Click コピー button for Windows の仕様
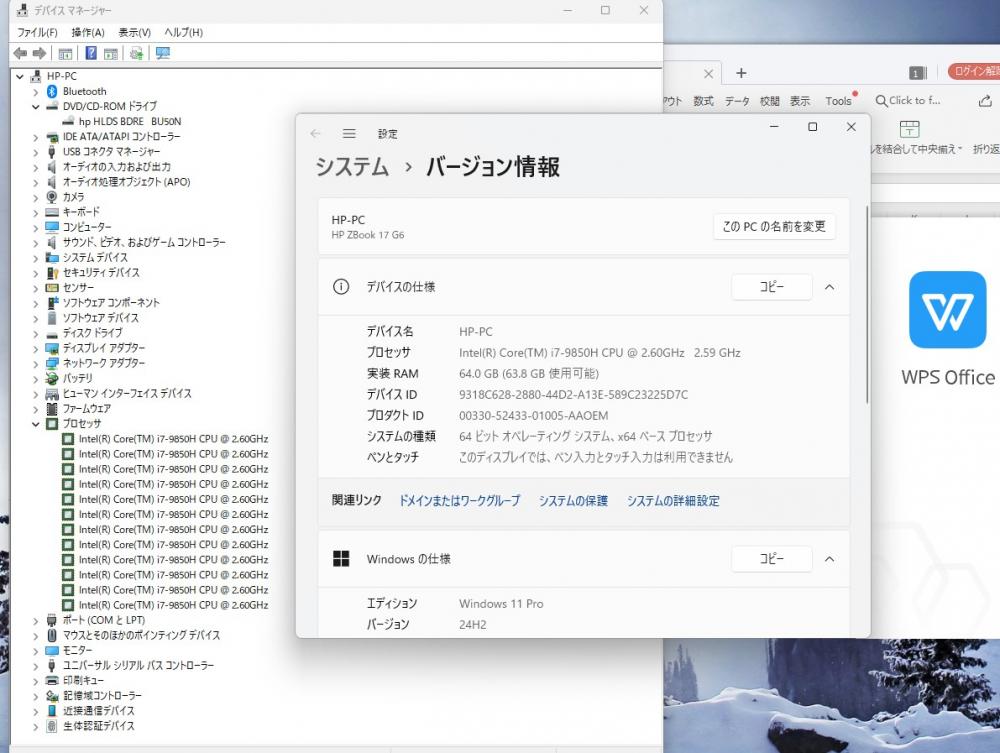Viewport: 1000px width, 753px height. pyautogui.click(x=772, y=559)
